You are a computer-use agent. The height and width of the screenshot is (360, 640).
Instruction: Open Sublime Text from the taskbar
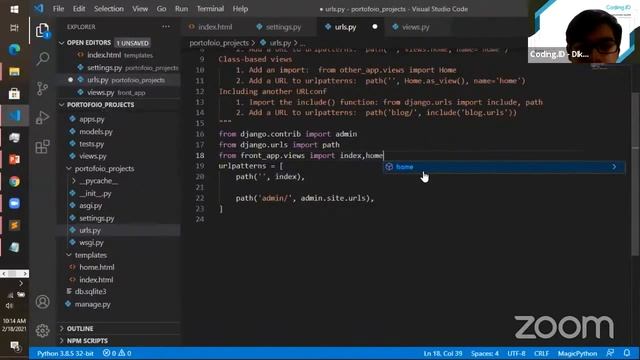click(x=14, y=225)
